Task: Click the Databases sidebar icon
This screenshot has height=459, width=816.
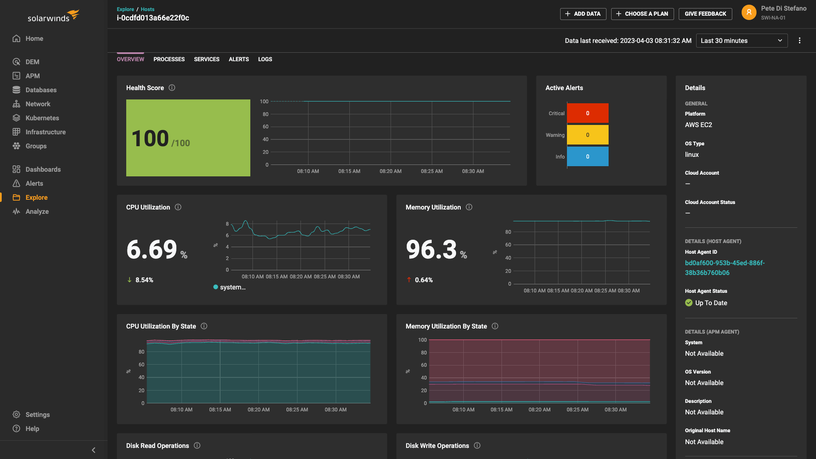Action: coord(17,90)
